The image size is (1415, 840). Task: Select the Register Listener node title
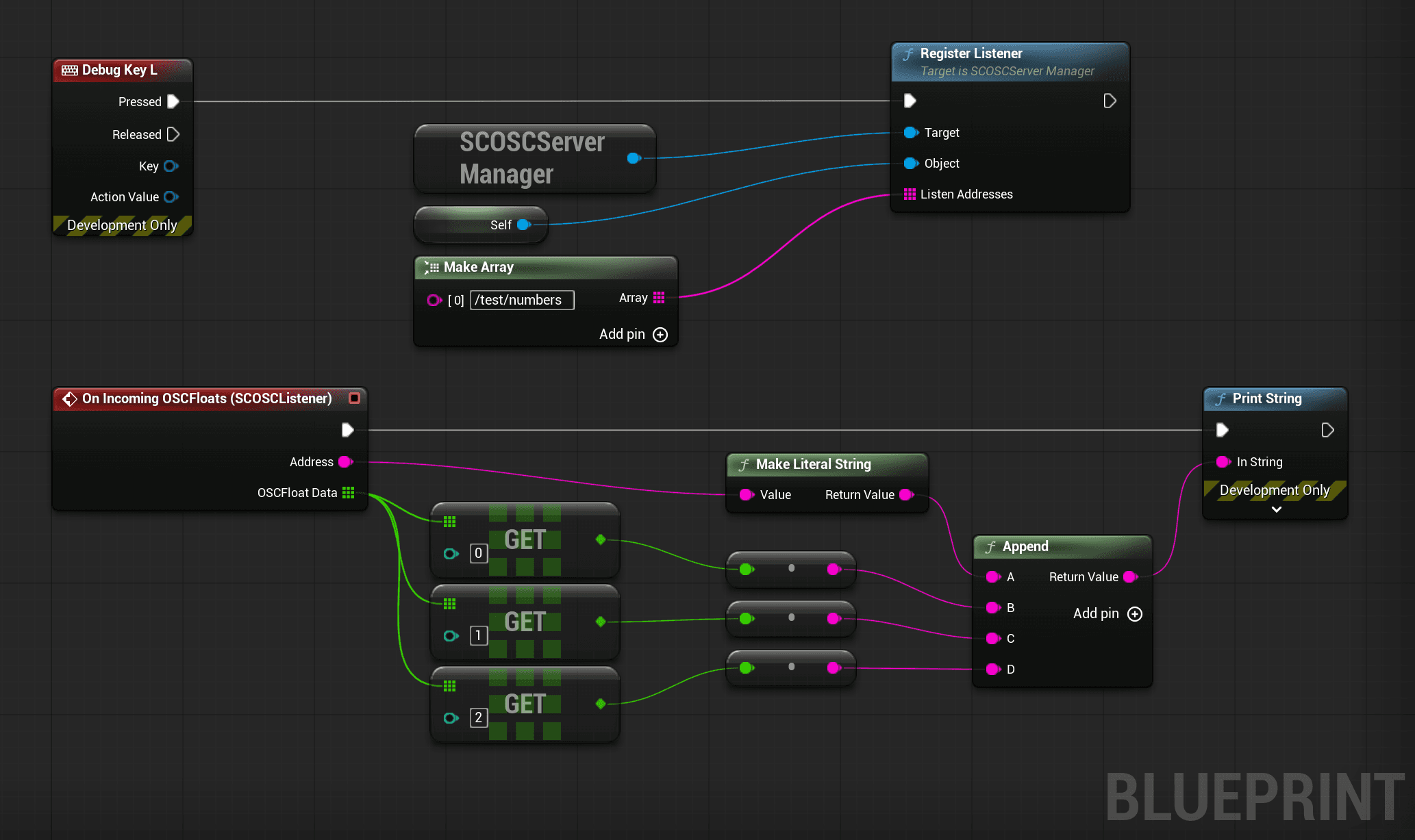click(x=971, y=53)
